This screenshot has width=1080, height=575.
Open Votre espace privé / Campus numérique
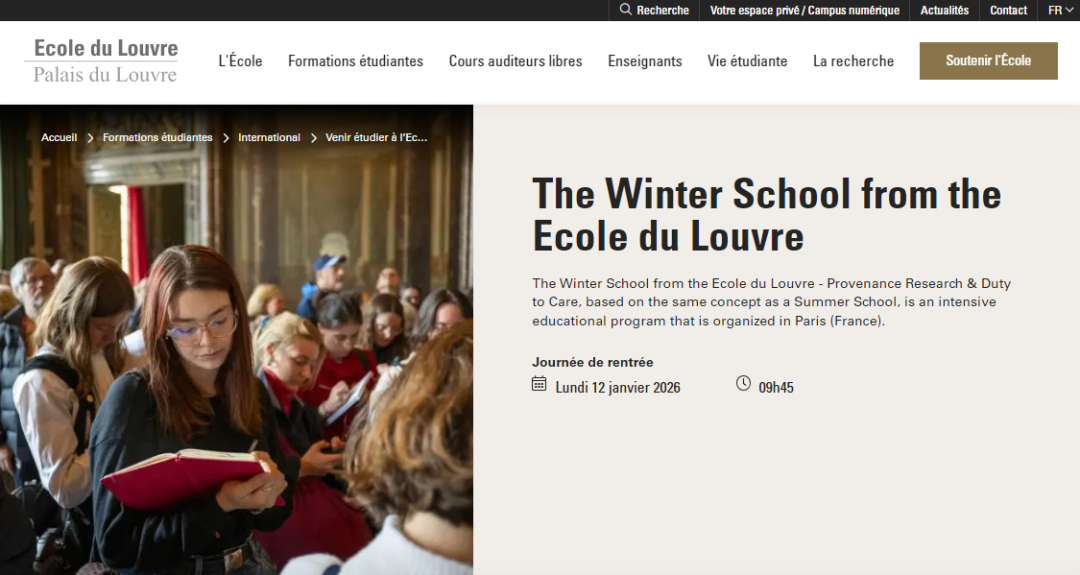[x=804, y=10]
